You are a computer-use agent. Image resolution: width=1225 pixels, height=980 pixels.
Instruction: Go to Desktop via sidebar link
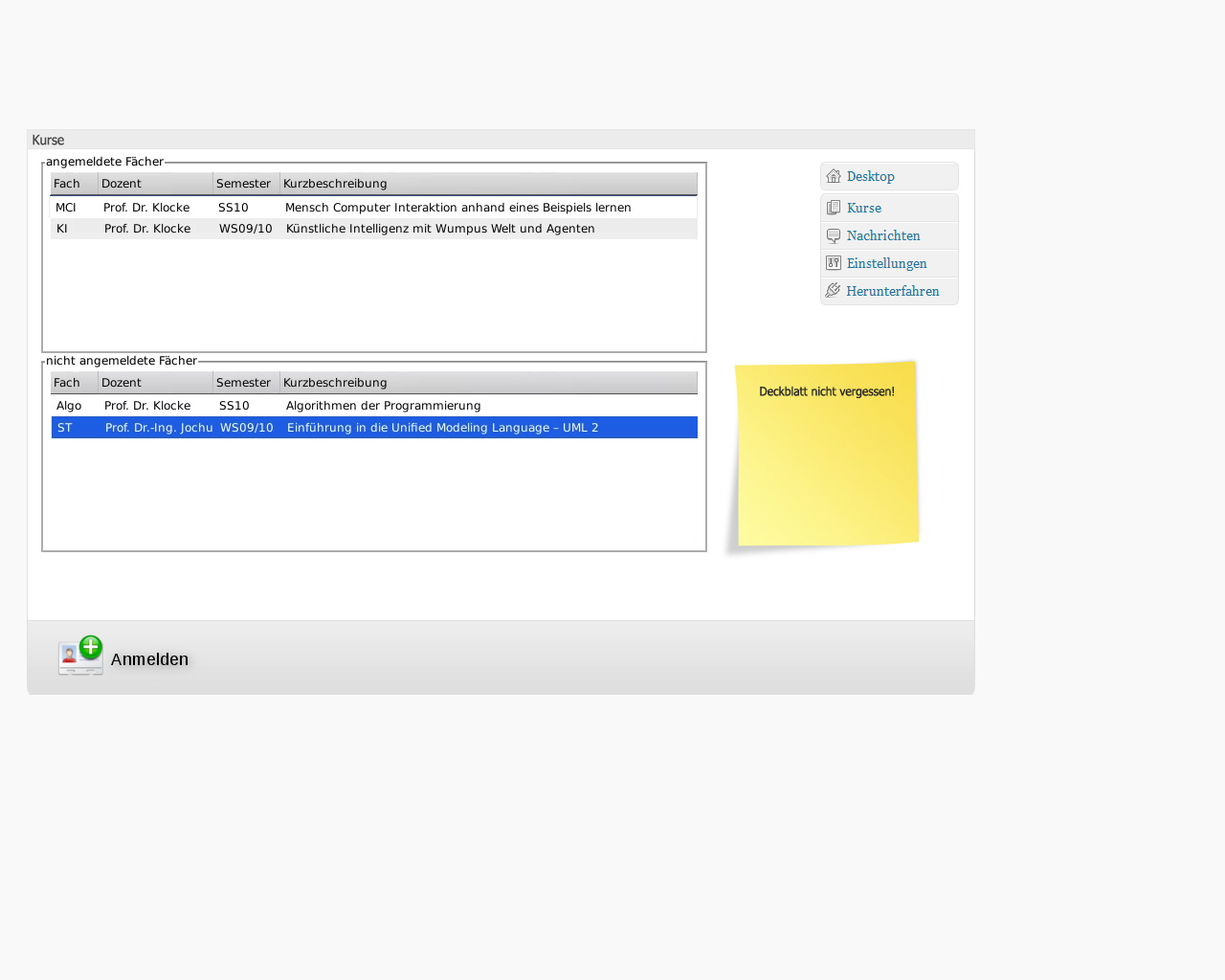pyautogui.click(x=870, y=176)
